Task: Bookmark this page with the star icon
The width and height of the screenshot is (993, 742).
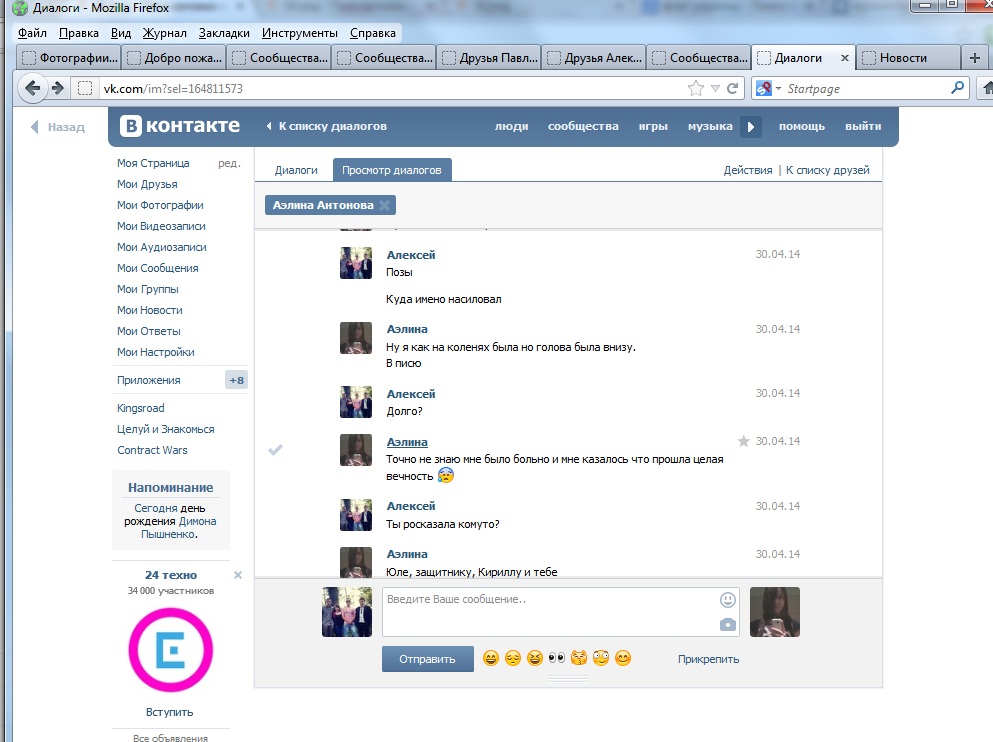Action: click(695, 89)
